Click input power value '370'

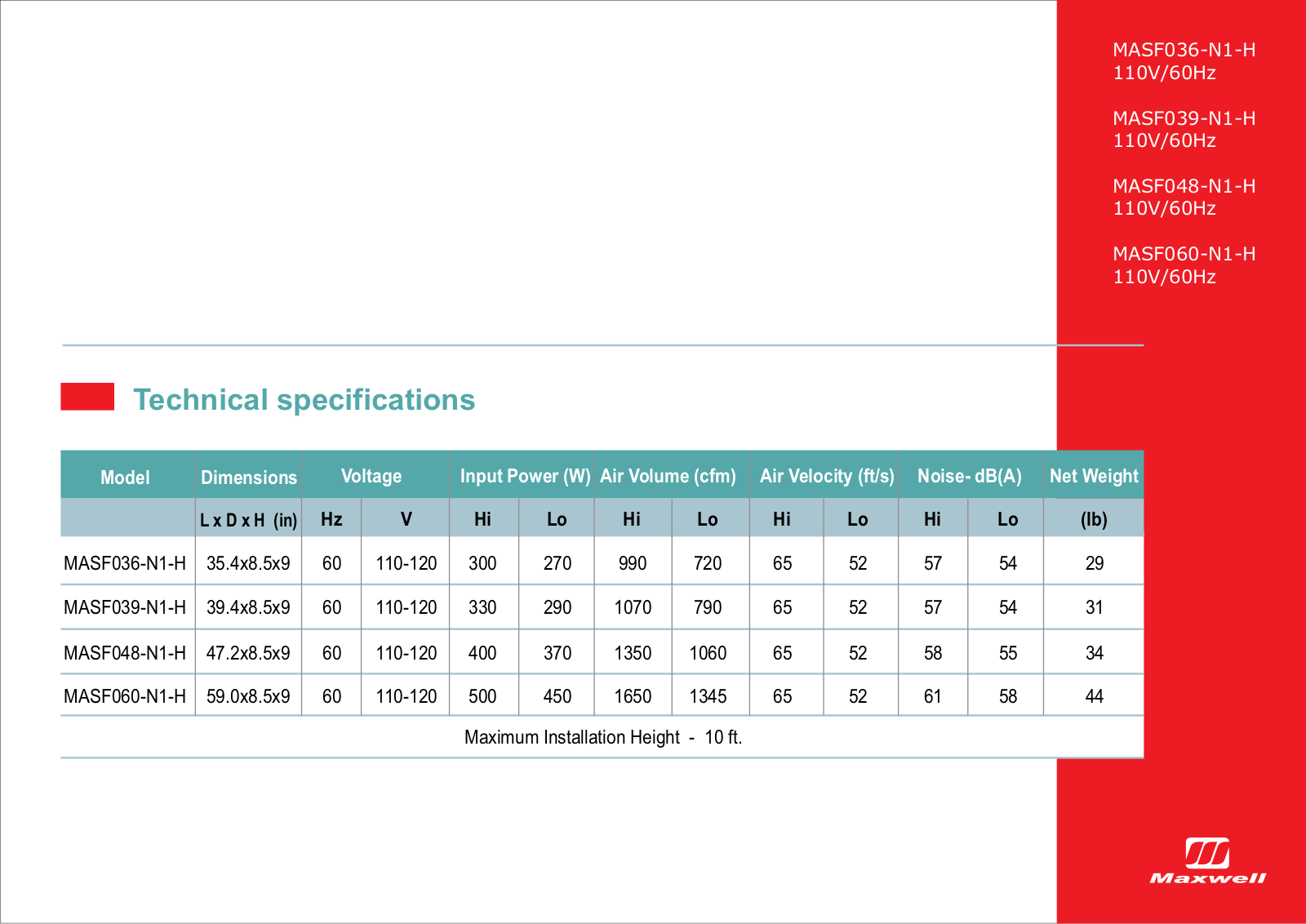click(x=557, y=653)
